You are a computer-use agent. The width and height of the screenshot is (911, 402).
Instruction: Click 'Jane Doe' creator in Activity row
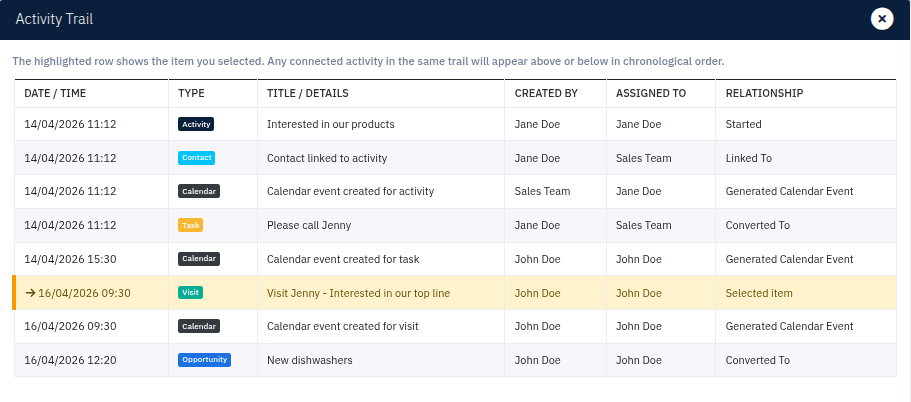click(x=537, y=124)
